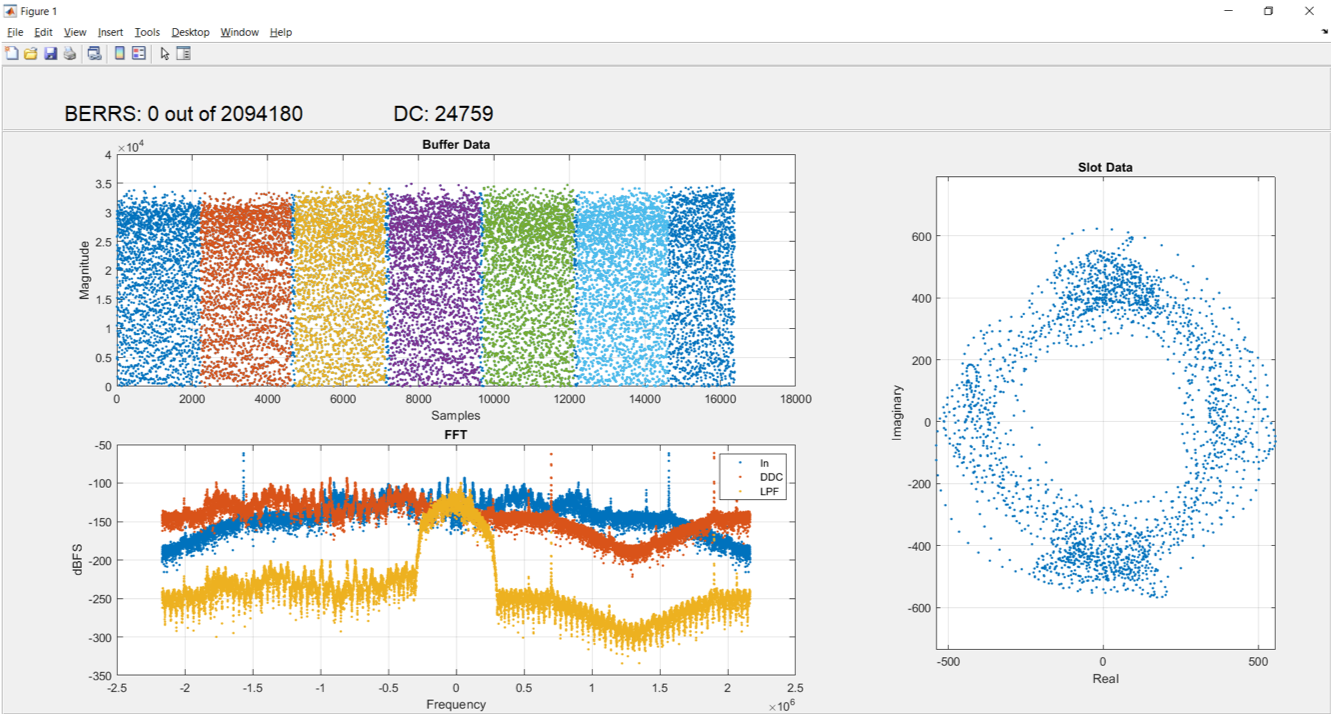Activate the Edit Plot arrow tool
Screen dimensions: 1331x714
(165, 53)
